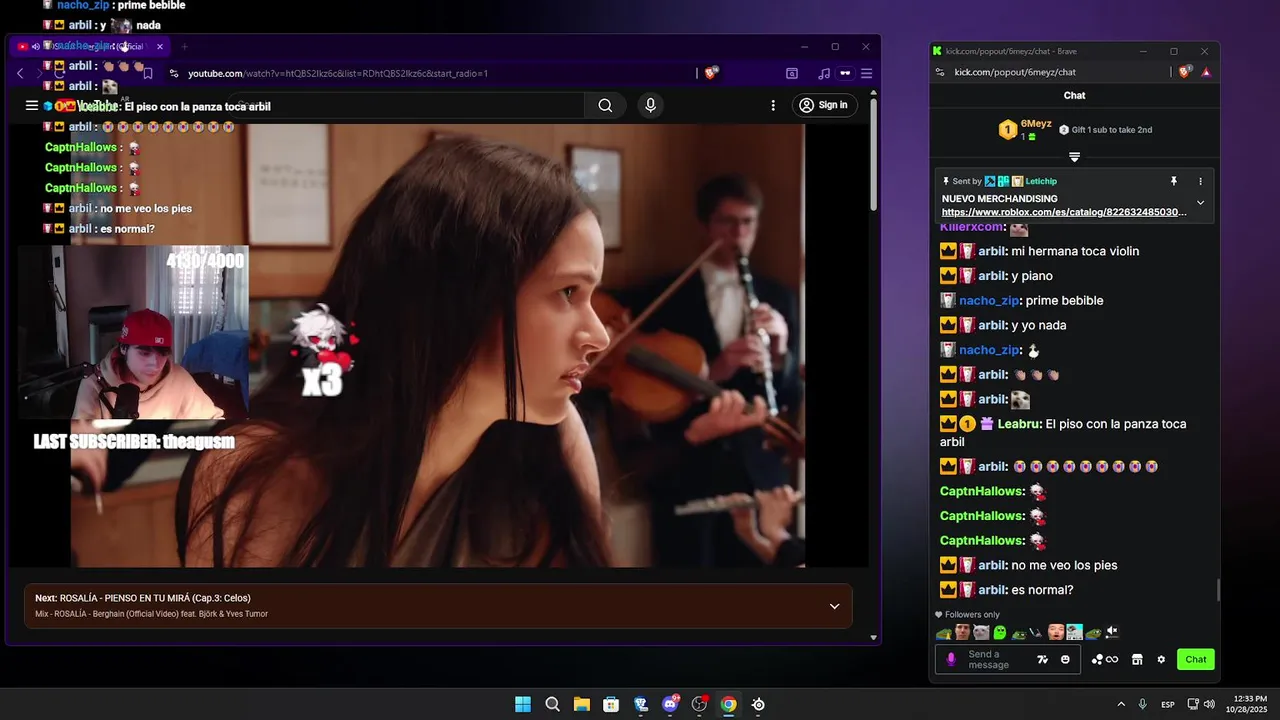Viewport: 1280px width, 720px height.
Task: Open Brave main menu in YouTube window
Action: tap(866, 73)
